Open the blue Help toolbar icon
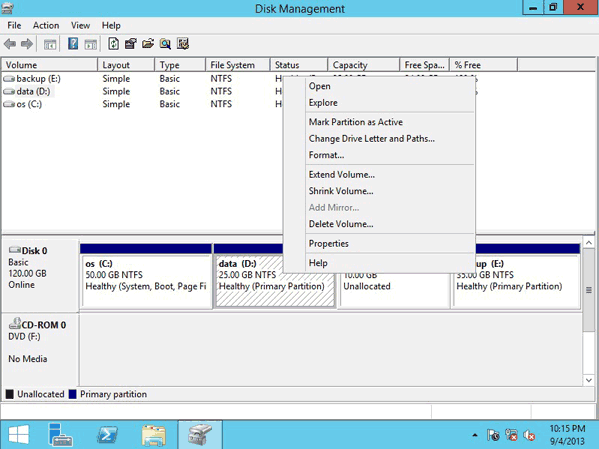 pyautogui.click(x=73, y=44)
